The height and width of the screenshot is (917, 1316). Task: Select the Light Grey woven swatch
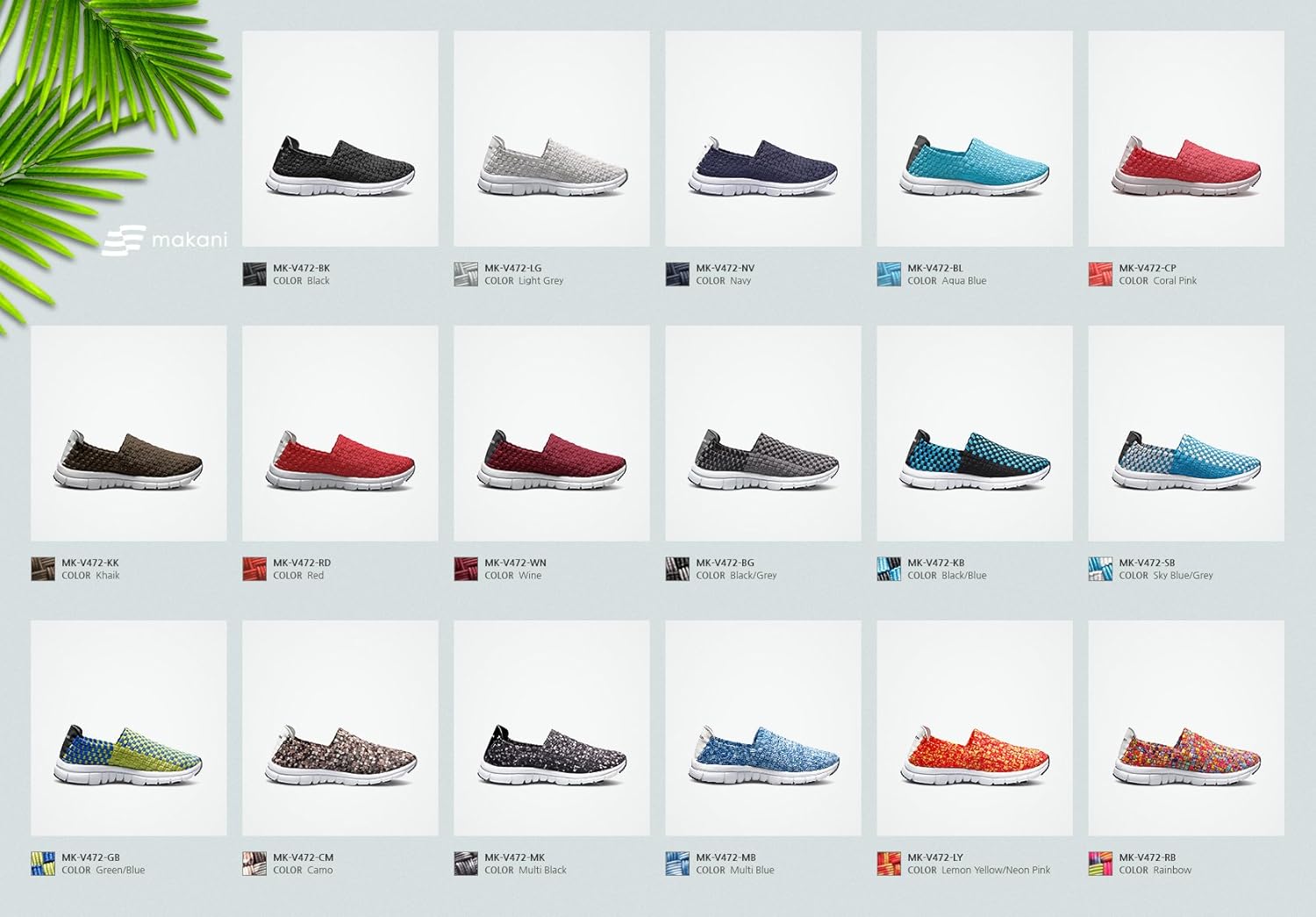click(x=466, y=274)
